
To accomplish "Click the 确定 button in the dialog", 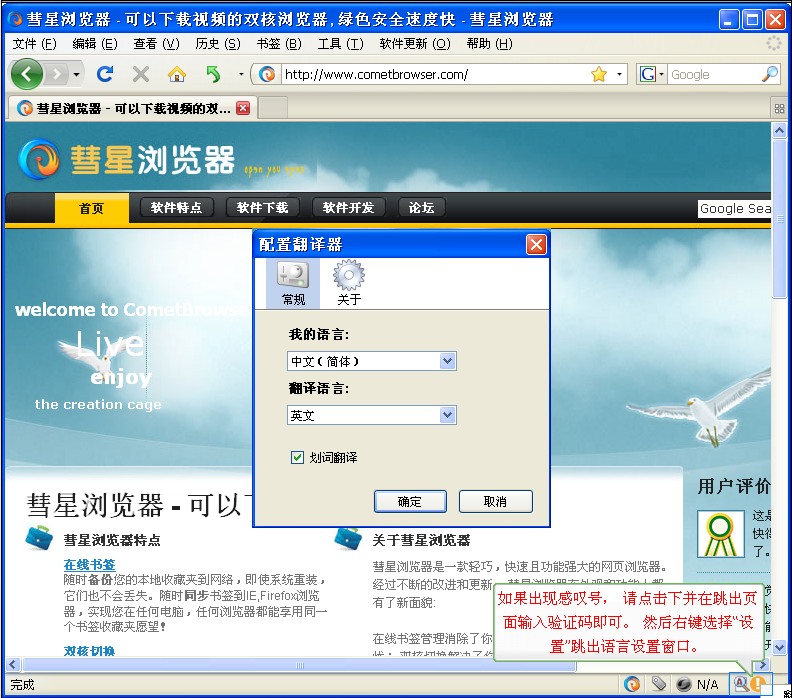I will 409,501.
